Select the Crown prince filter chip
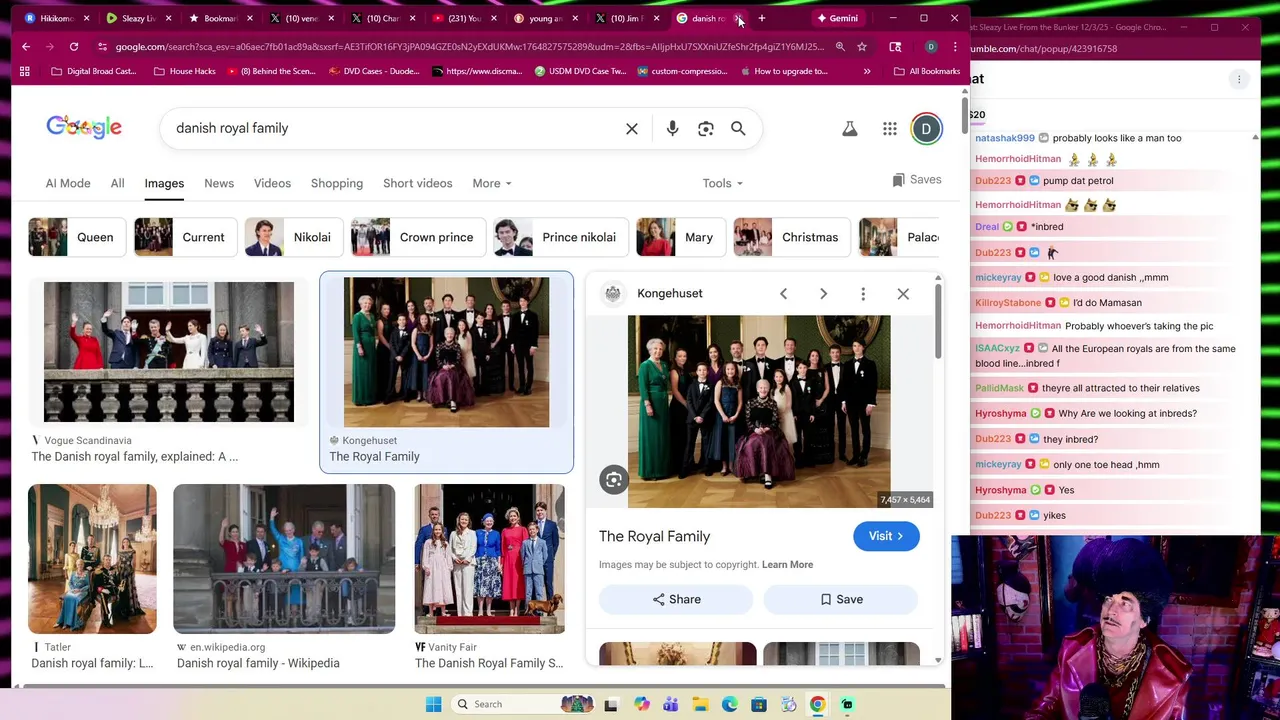 click(417, 237)
